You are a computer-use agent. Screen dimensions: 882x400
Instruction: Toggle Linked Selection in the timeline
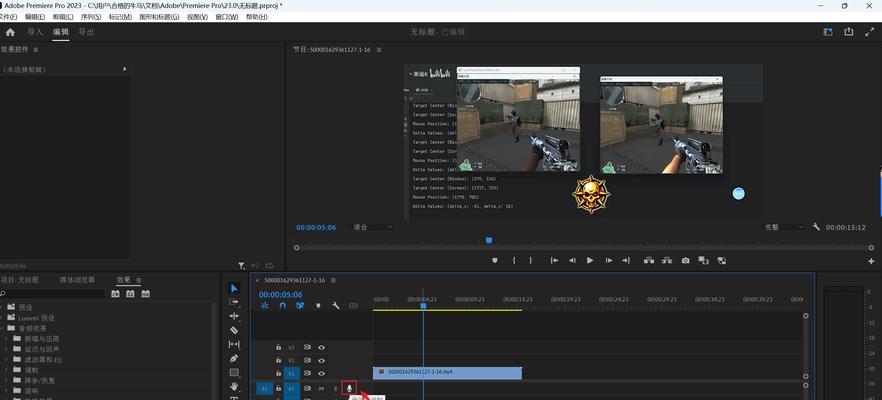300,305
